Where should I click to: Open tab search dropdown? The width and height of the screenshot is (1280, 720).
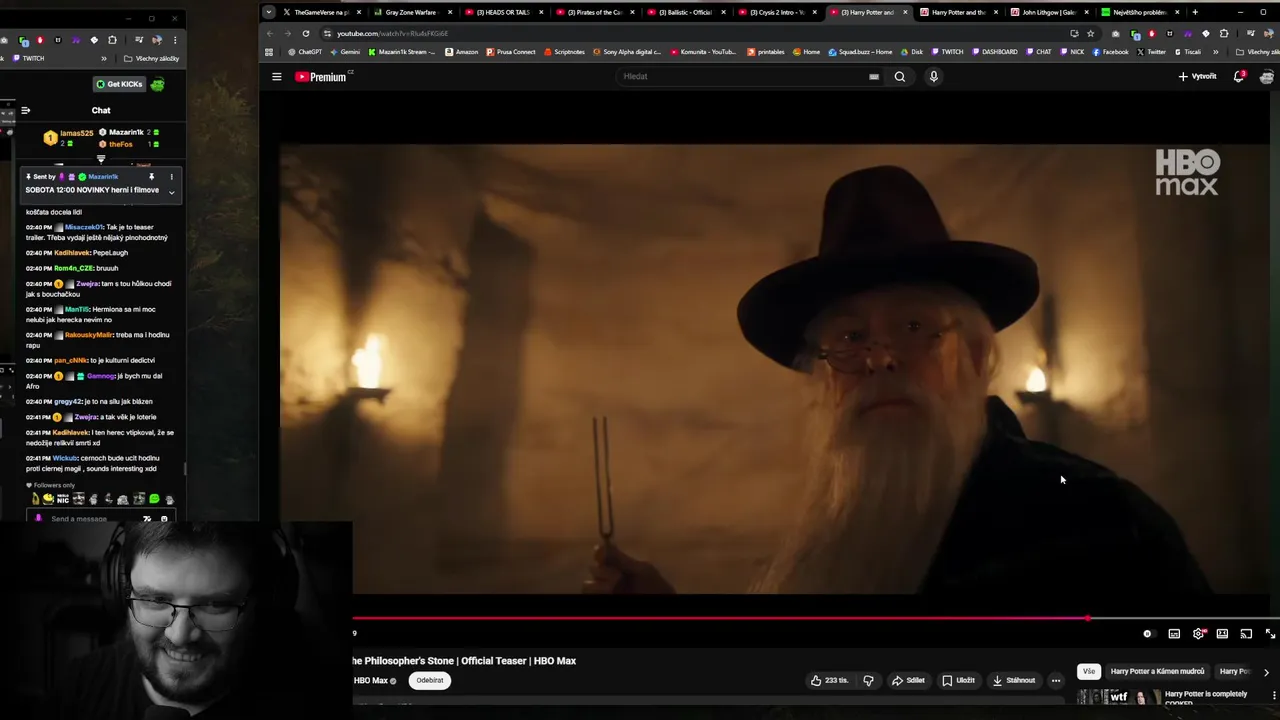click(268, 12)
